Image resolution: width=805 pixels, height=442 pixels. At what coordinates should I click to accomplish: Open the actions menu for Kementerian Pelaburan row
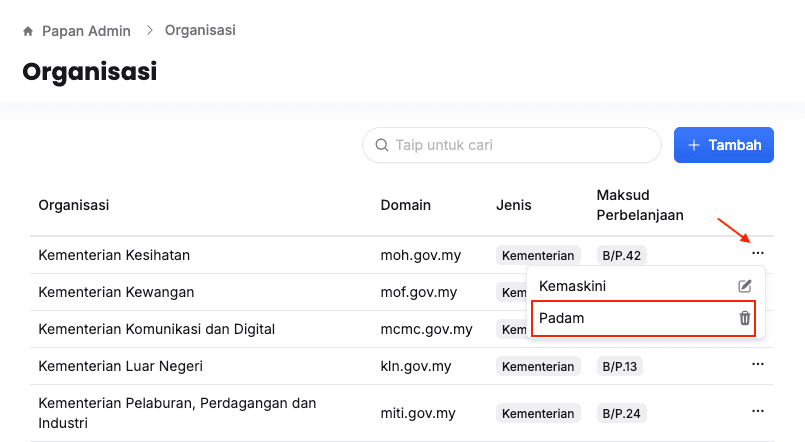757,412
